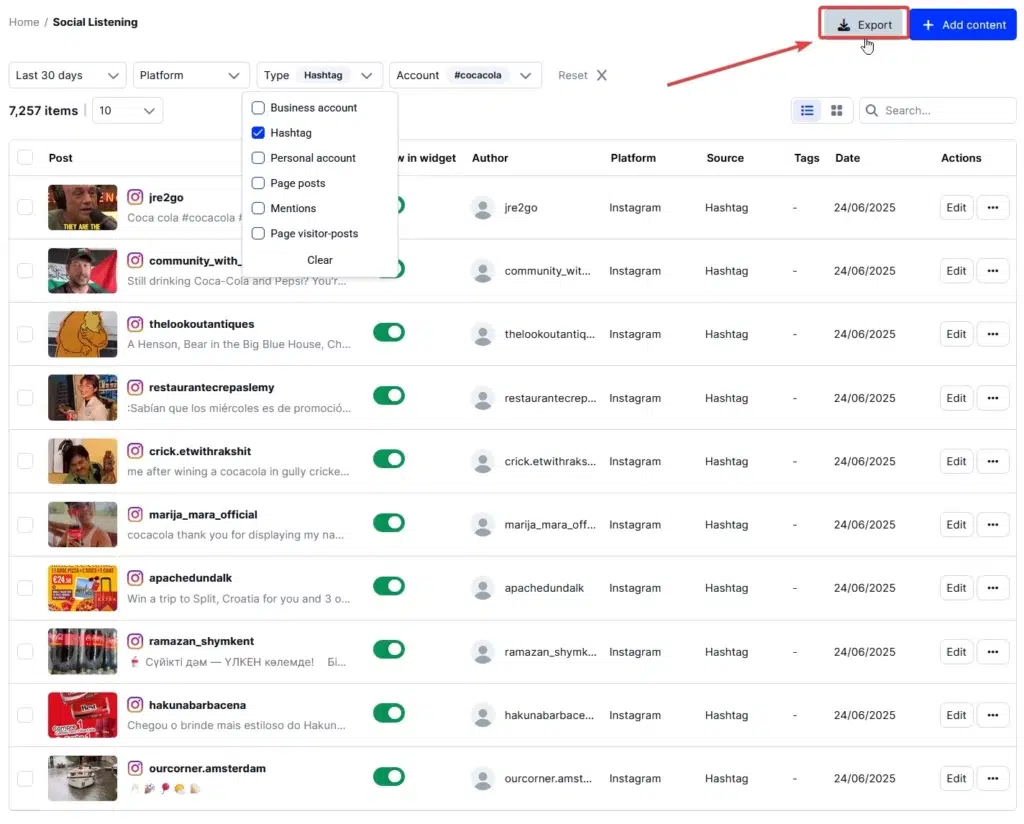This screenshot has width=1024, height=824.
Task: Open the Last 30 days date range dropdown
Action: (x=67, y=75)
